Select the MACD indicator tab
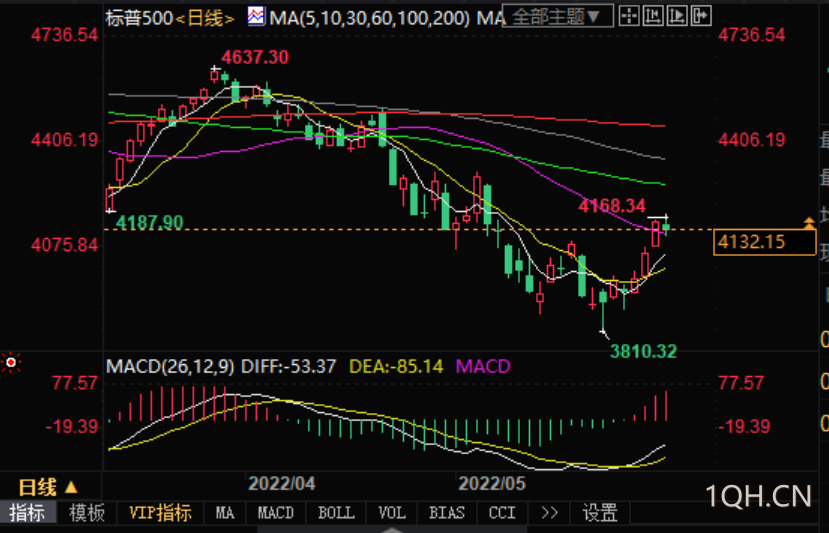Image resolution: width=829 pixels, height=533 pixels. tap(275, 512)
